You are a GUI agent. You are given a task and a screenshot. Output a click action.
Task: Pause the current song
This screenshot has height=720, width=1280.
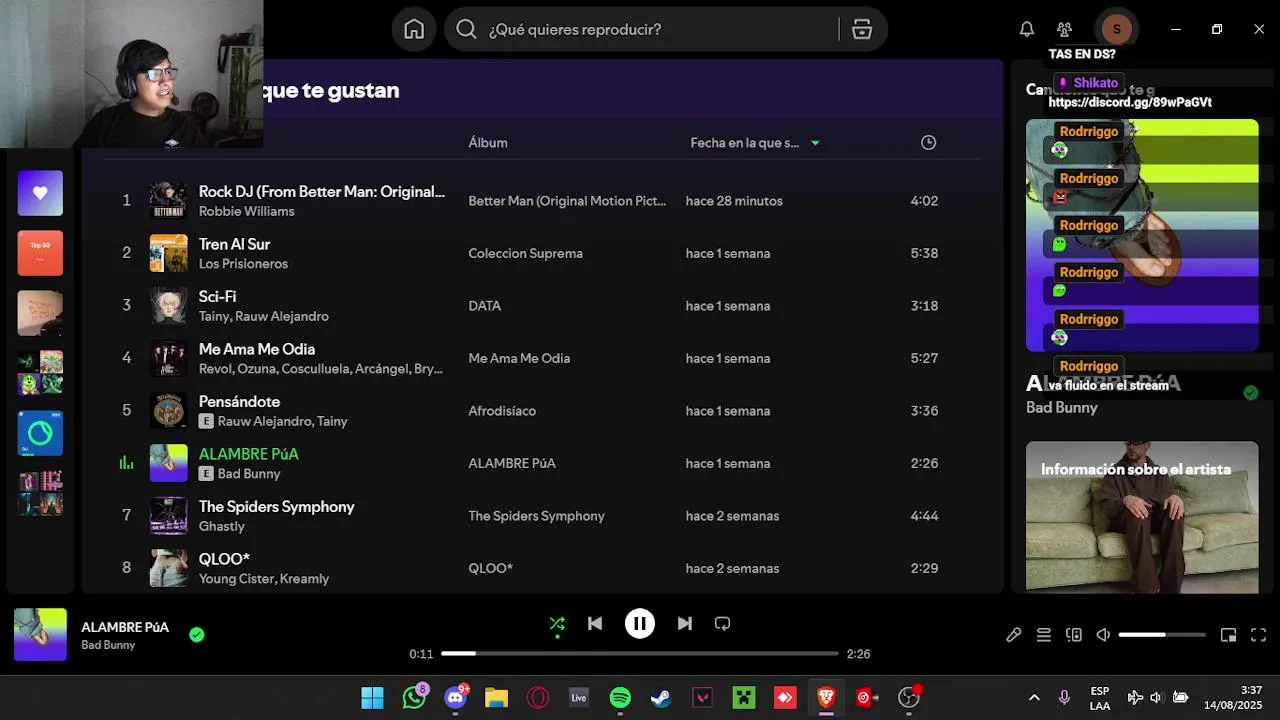pos(640,623)
